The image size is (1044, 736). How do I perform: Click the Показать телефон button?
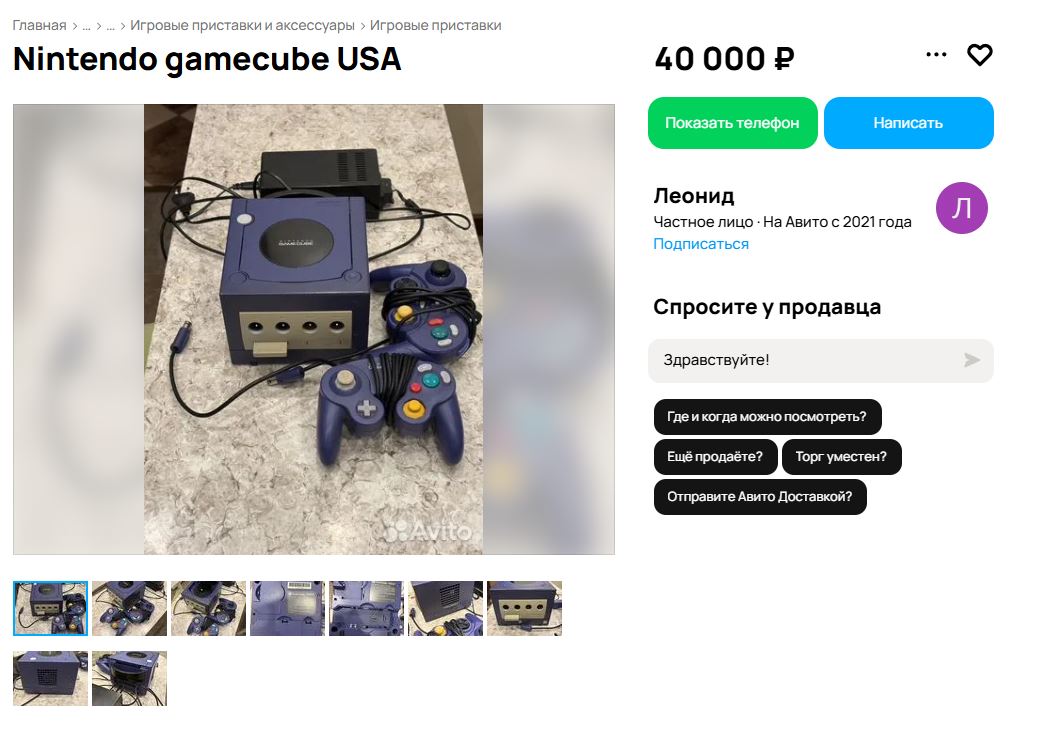(x=732, y=123)
